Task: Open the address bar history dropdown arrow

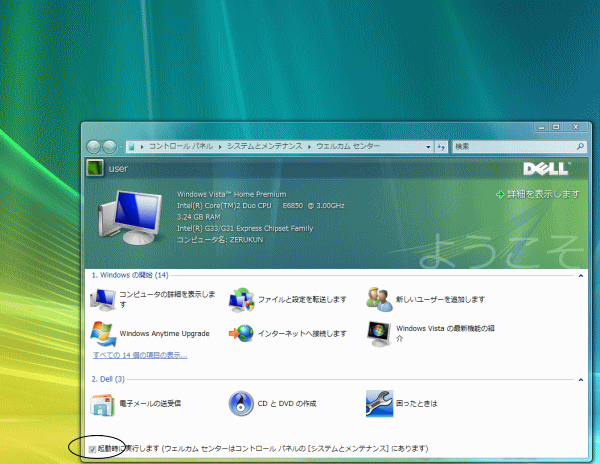Action: tap(428, 147)
